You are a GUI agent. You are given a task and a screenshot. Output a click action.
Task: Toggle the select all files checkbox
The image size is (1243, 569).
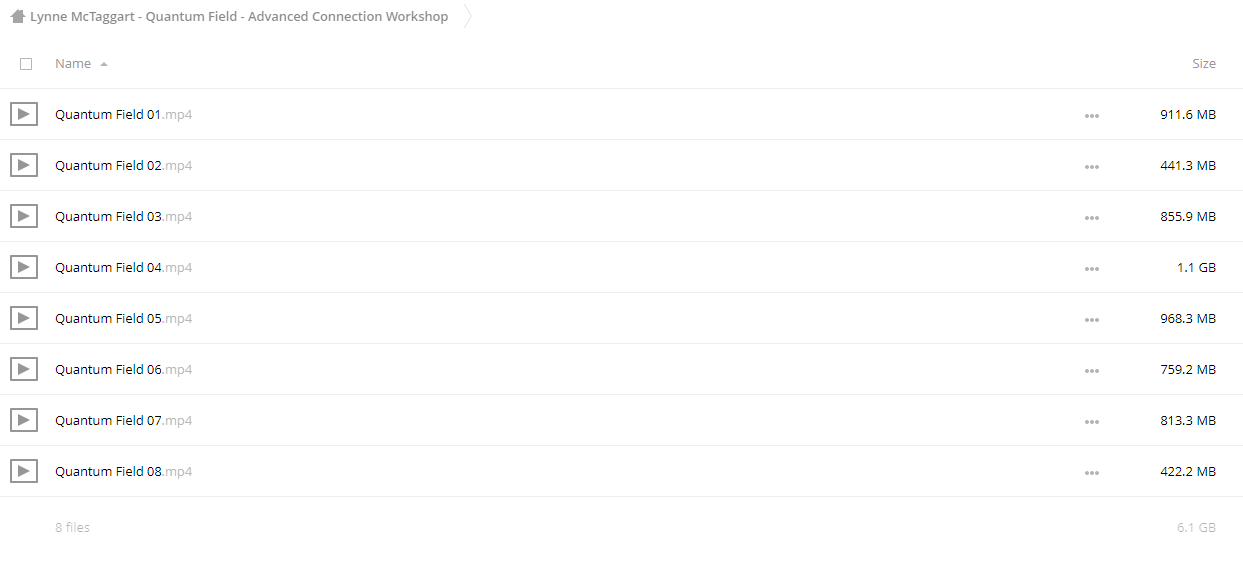click(x=26, y=64)
